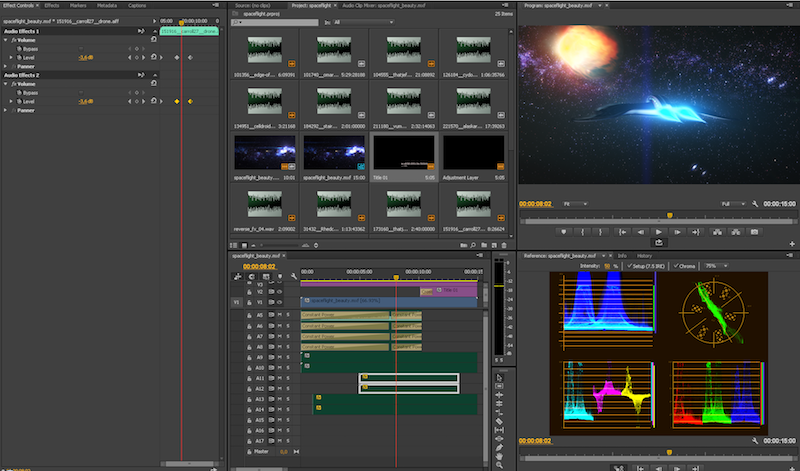Viewport: 800px width, 471px height.
Task: Select the Ripple Edit tool
Action: 499,395
